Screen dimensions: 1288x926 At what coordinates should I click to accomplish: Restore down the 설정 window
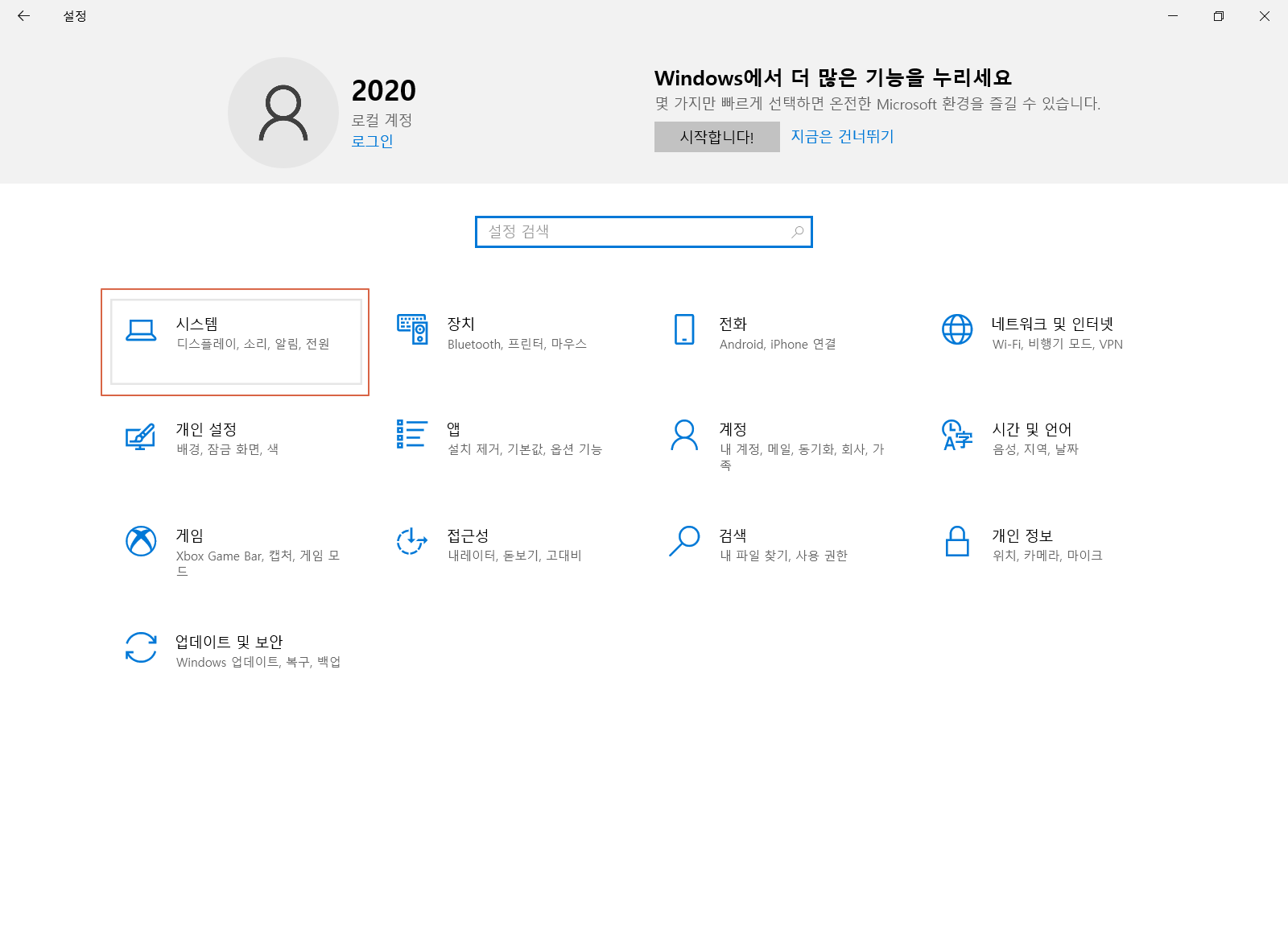tap(1219, 16)
